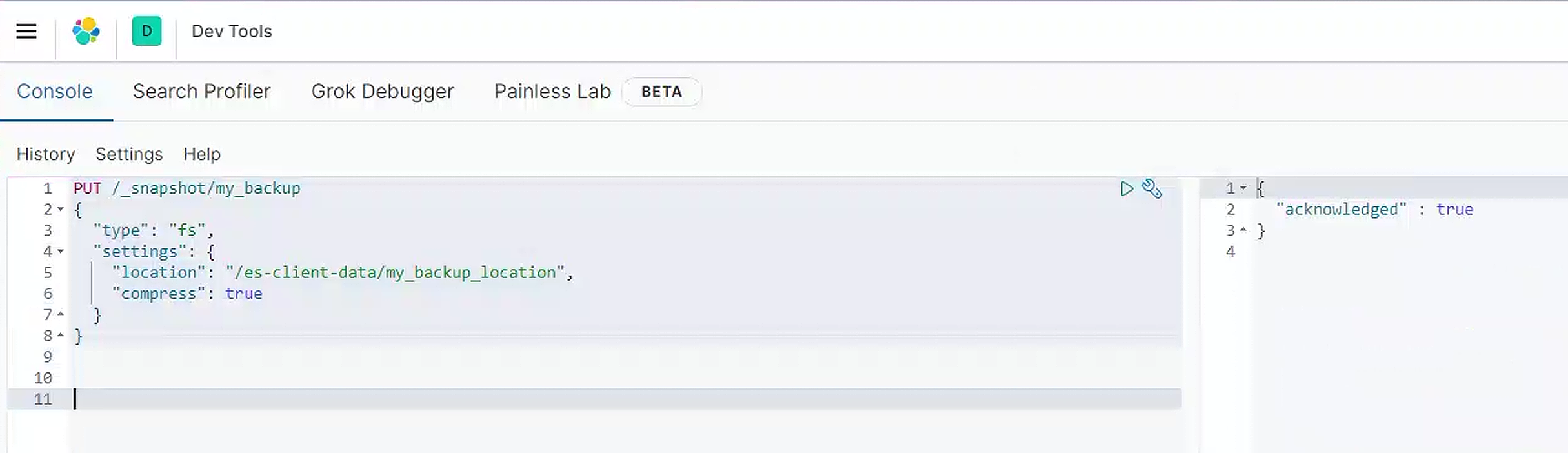1568x453 pixels.
Task: Click the Elastic logo icon
Action: coord(86,31)
